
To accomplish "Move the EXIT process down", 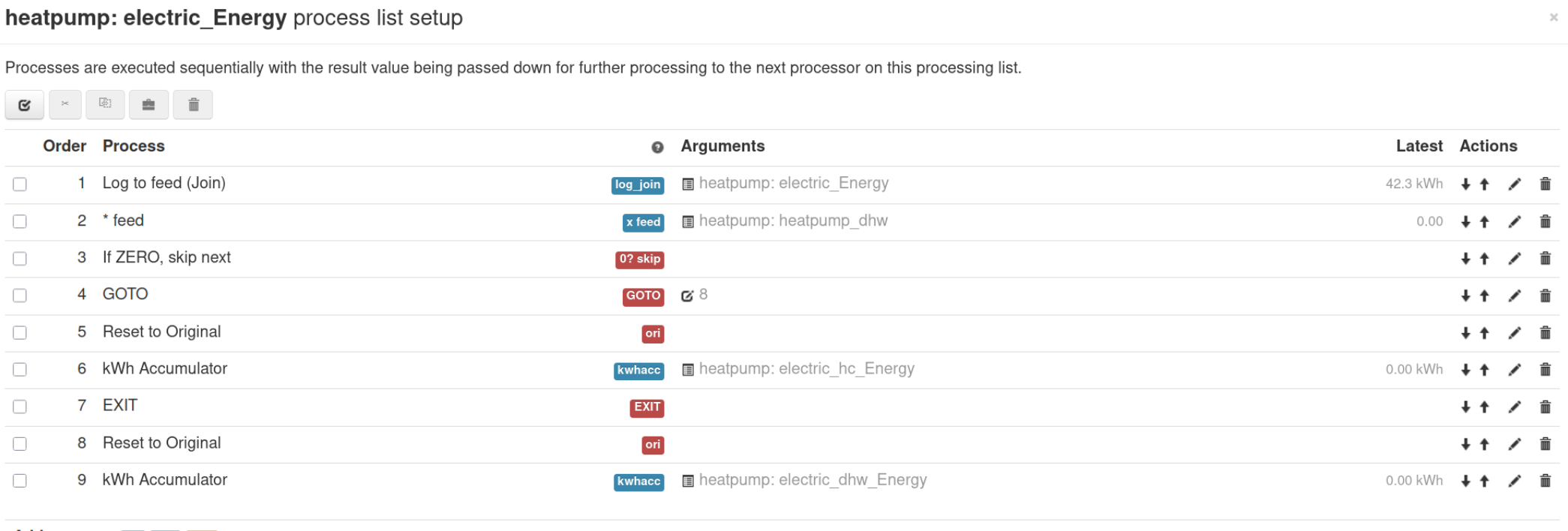I will pyautogui.click(x=1465, y=407).
